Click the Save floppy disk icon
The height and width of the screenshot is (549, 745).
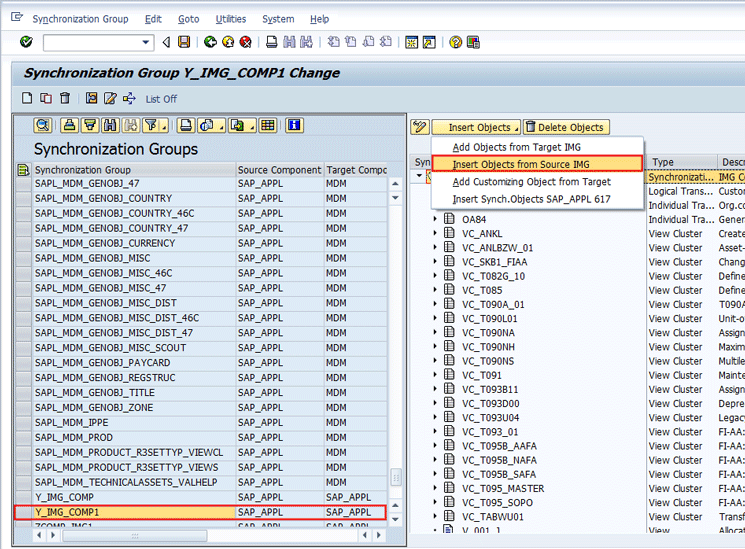(184, 42)
